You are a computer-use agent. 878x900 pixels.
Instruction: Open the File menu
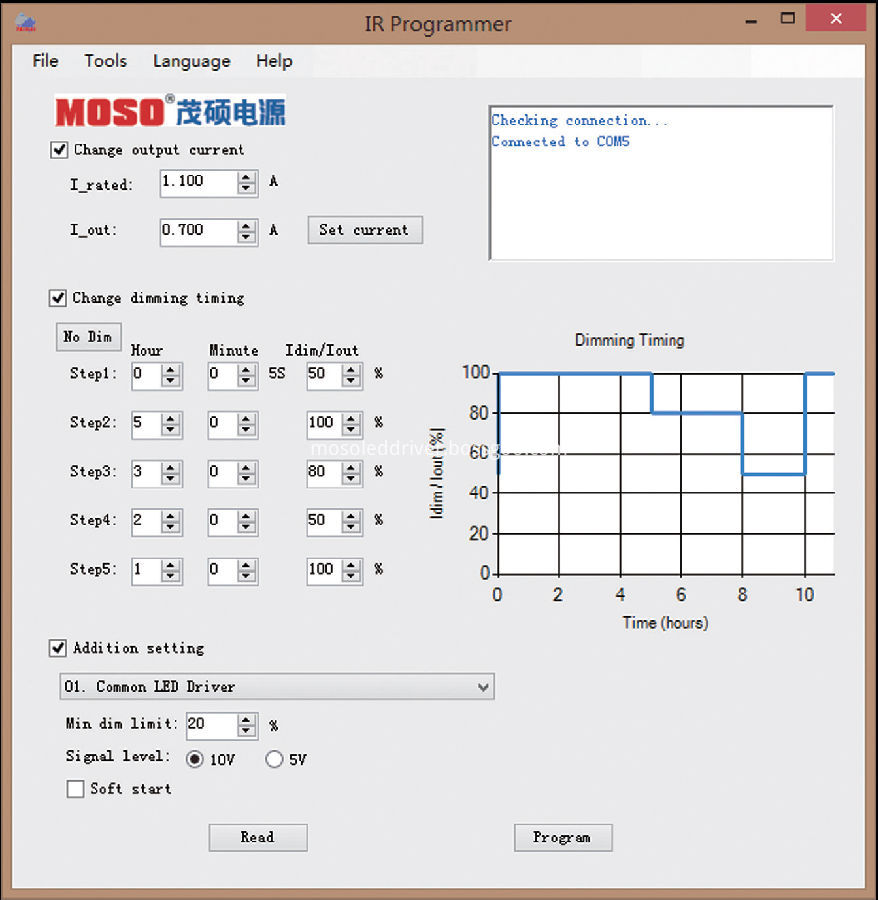point(45,61)
